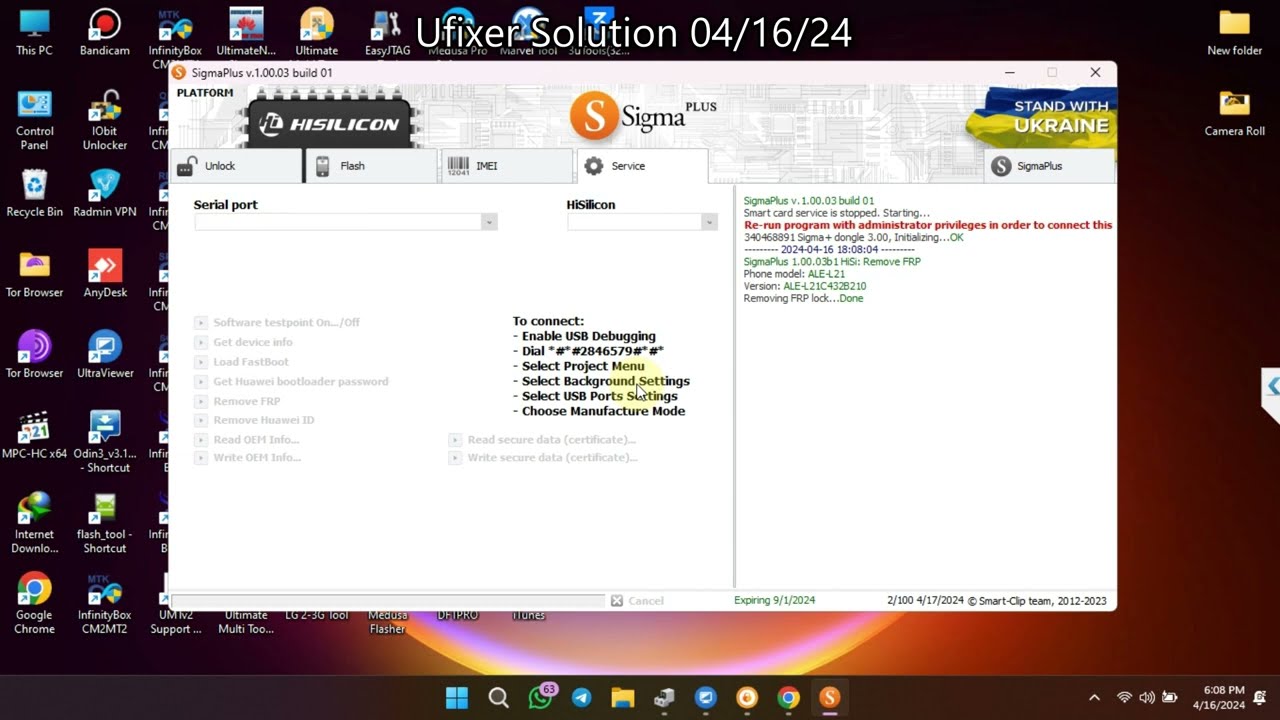
Task: Click the Expiring 9/1/2024 license text
Action: coord(774,600)
